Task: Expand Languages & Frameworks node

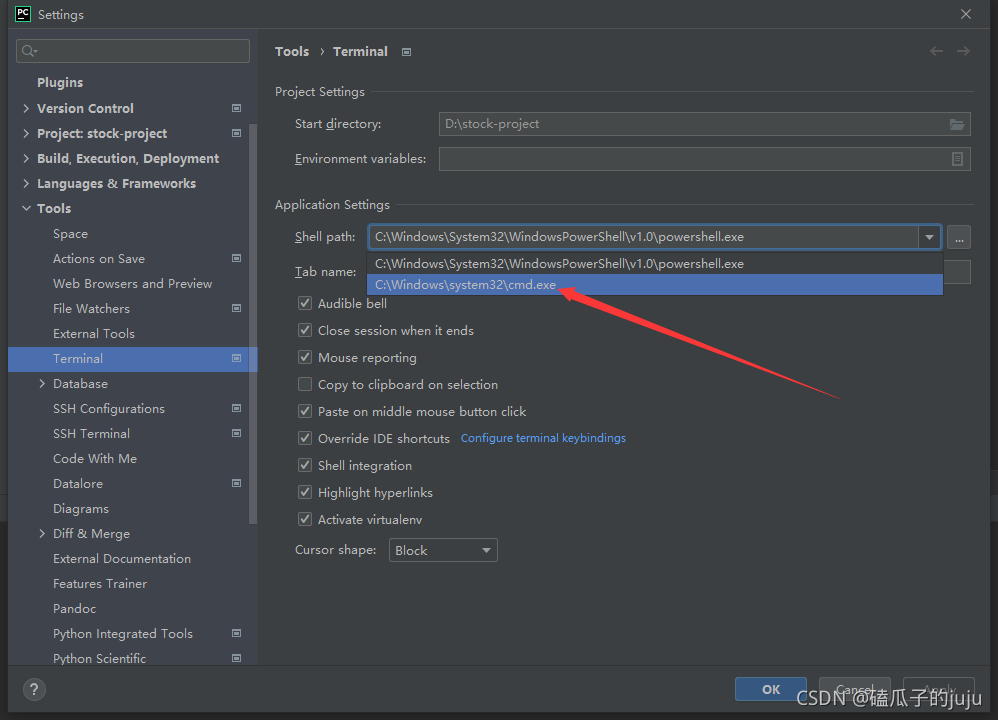Action: pyautogui.click(x=26, y=183)
